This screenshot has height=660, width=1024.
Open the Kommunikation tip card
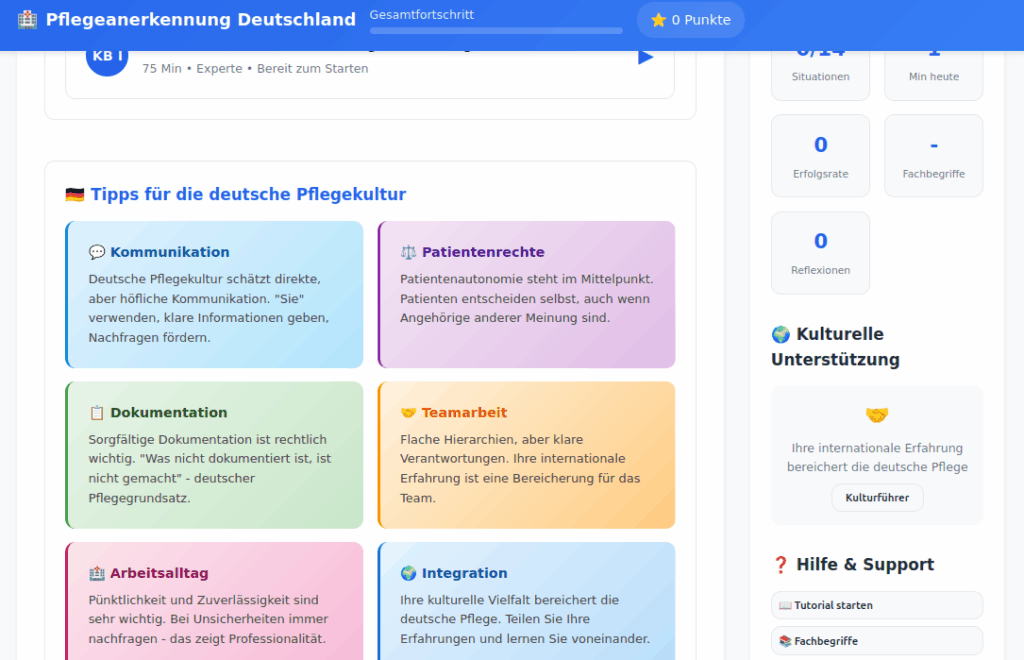(x=215, y=295)
